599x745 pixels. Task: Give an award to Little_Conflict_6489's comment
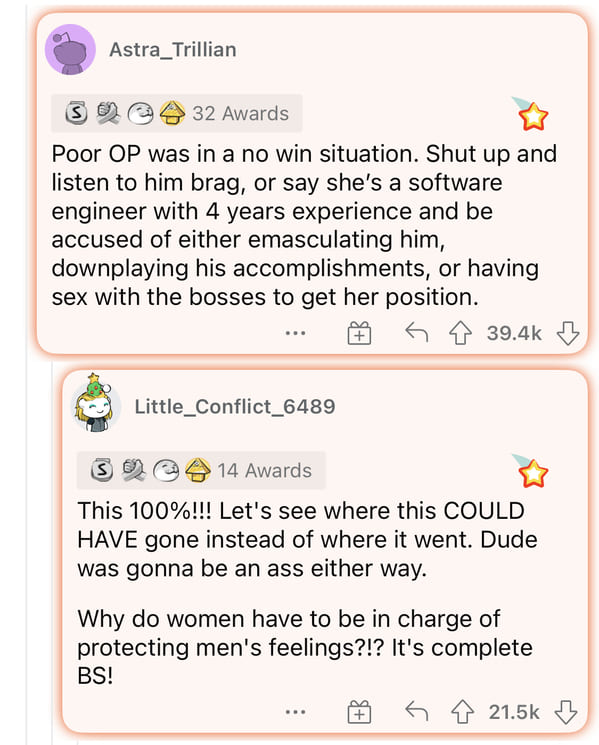359,712
